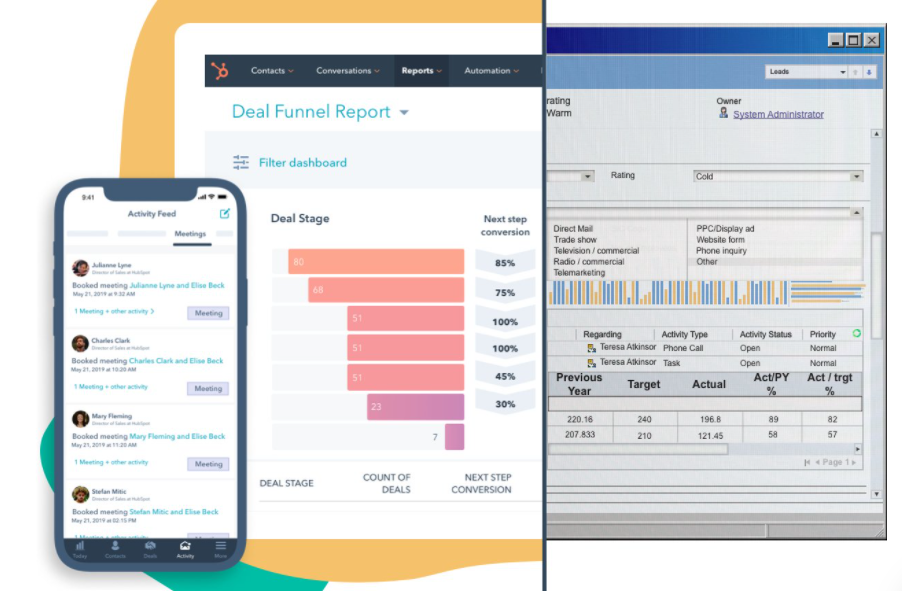
Task: Click the legacy window's vertical scrollbar up arrow
Action: pos(876,134)
